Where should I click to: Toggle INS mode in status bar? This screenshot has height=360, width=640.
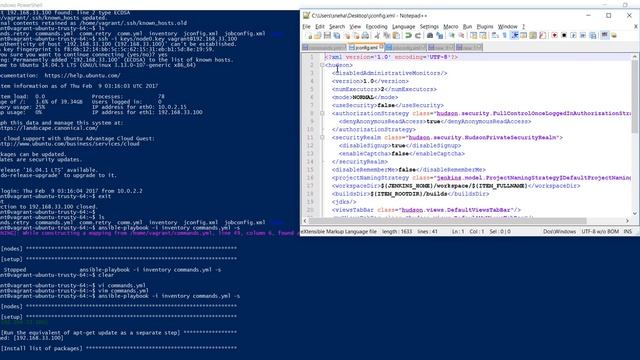coord(628,231)
